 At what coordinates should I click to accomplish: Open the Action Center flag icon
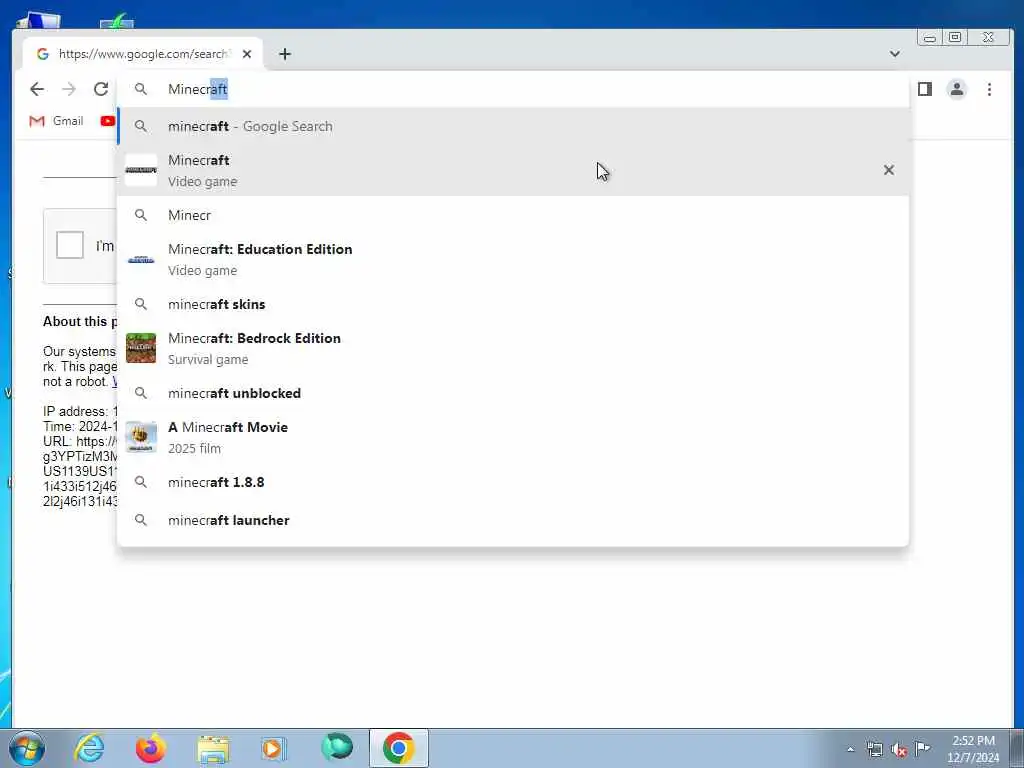(922, 748)
